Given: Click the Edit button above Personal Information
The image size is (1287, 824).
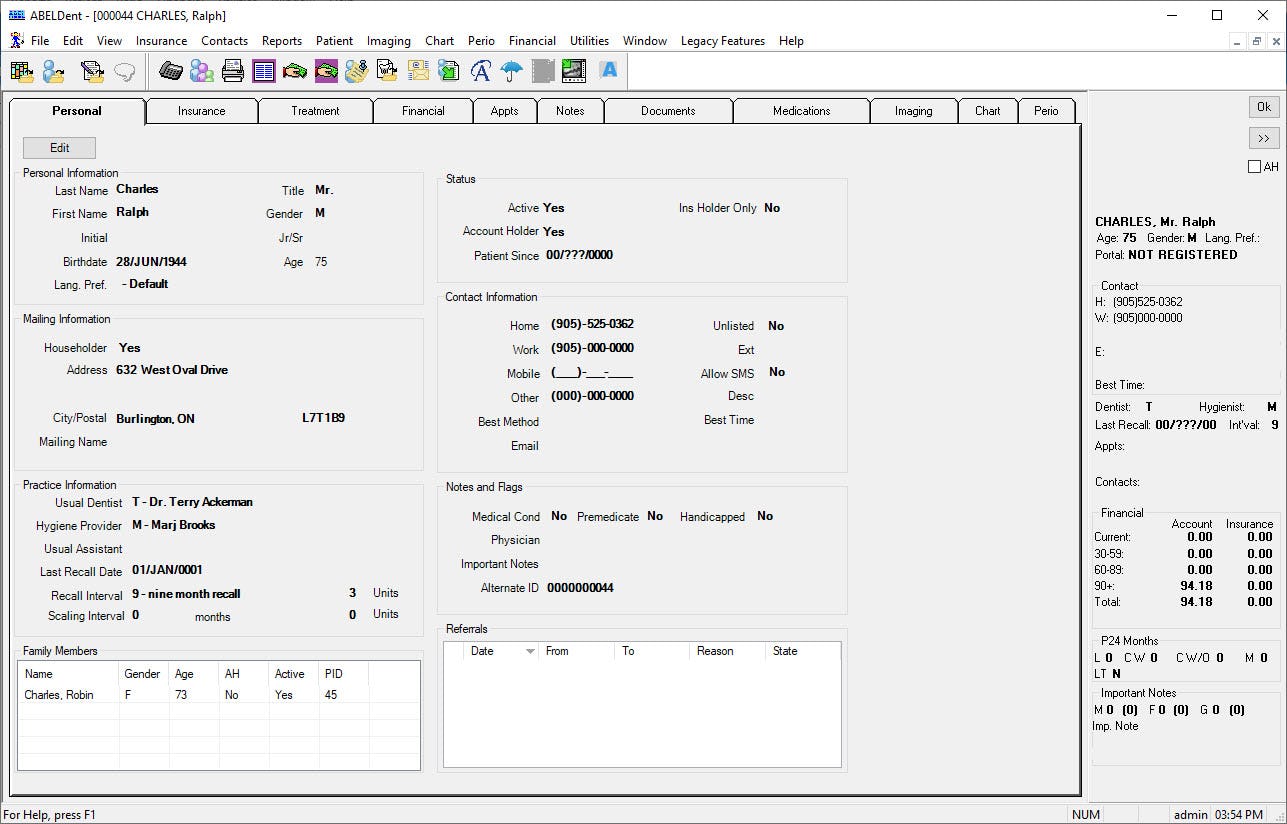Looking at the screenshot, I should click(58, 147).
